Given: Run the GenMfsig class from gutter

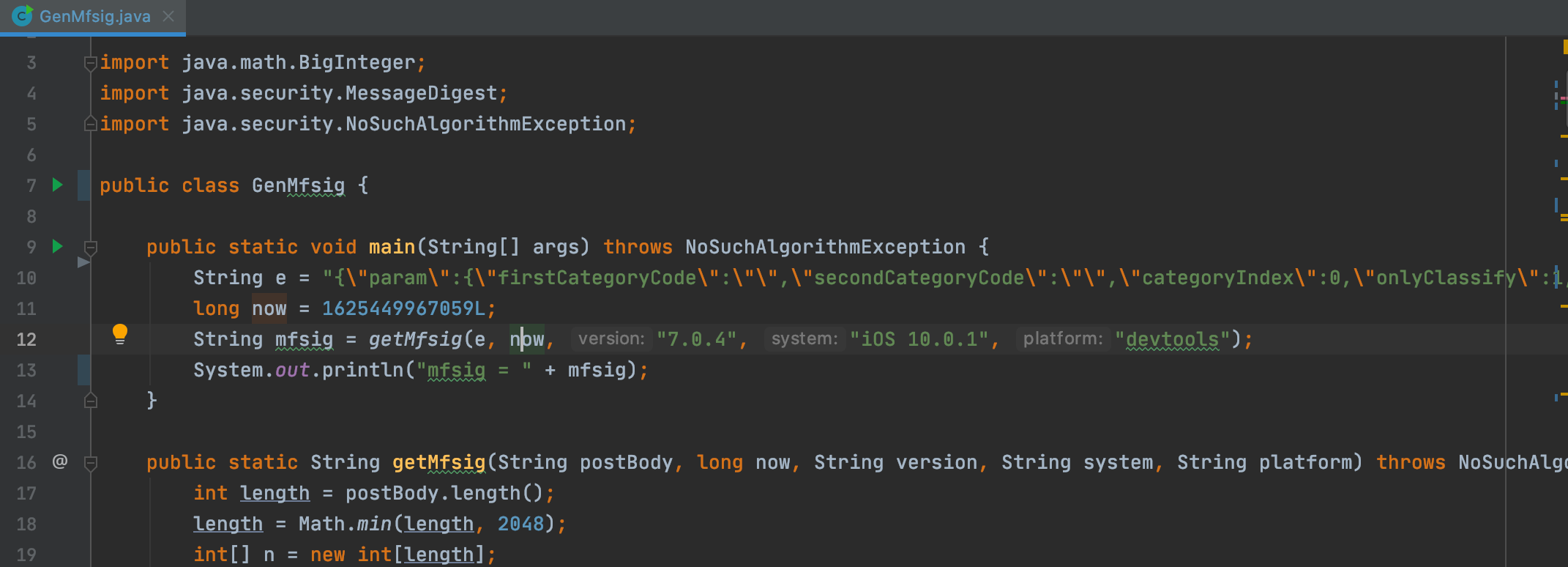Looking at the screenshot, I should pyautogui.click(x=58, y=185).
